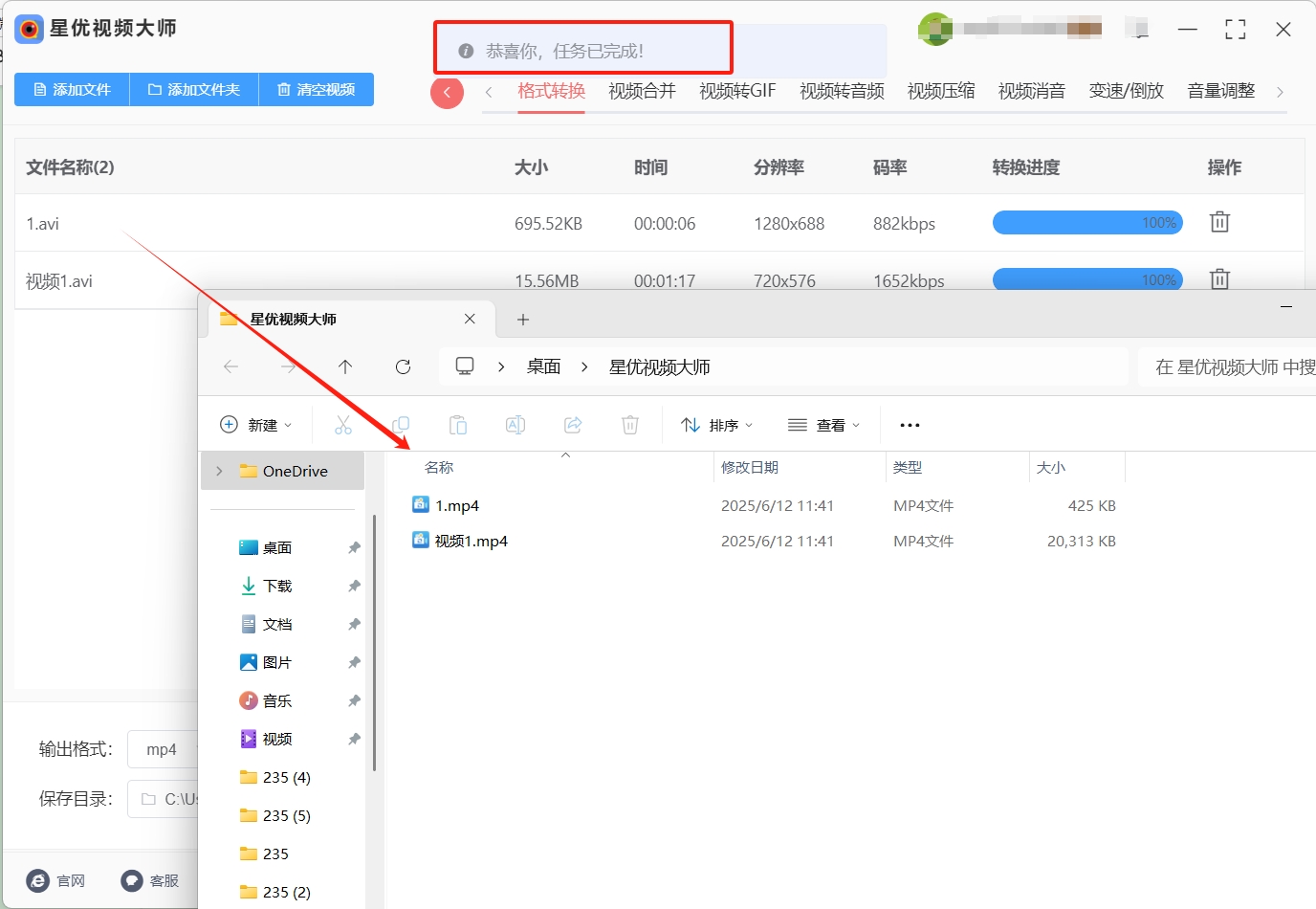Open the 变速/倒放 tab
Screen dimensions: 1316x909
1127,91
